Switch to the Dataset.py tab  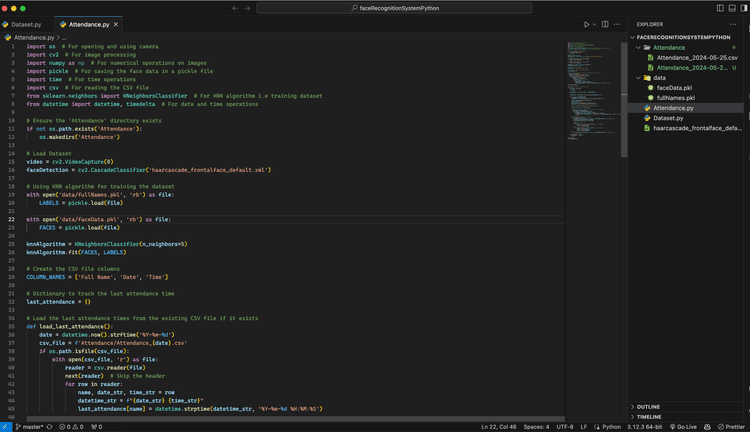(24, 24)
